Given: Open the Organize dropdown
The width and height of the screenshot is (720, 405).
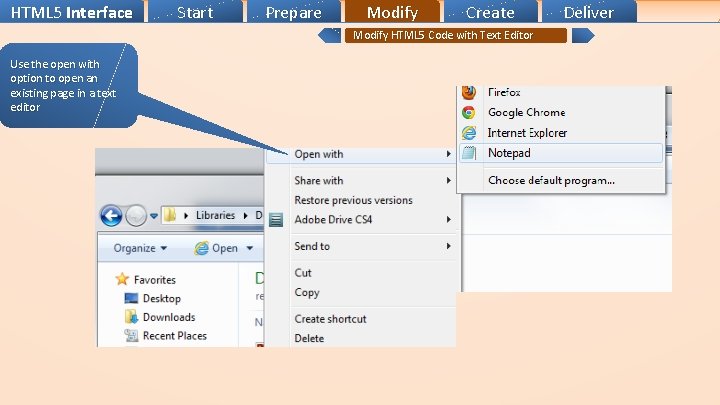Looking at the screenshot, I should point(140,248).
